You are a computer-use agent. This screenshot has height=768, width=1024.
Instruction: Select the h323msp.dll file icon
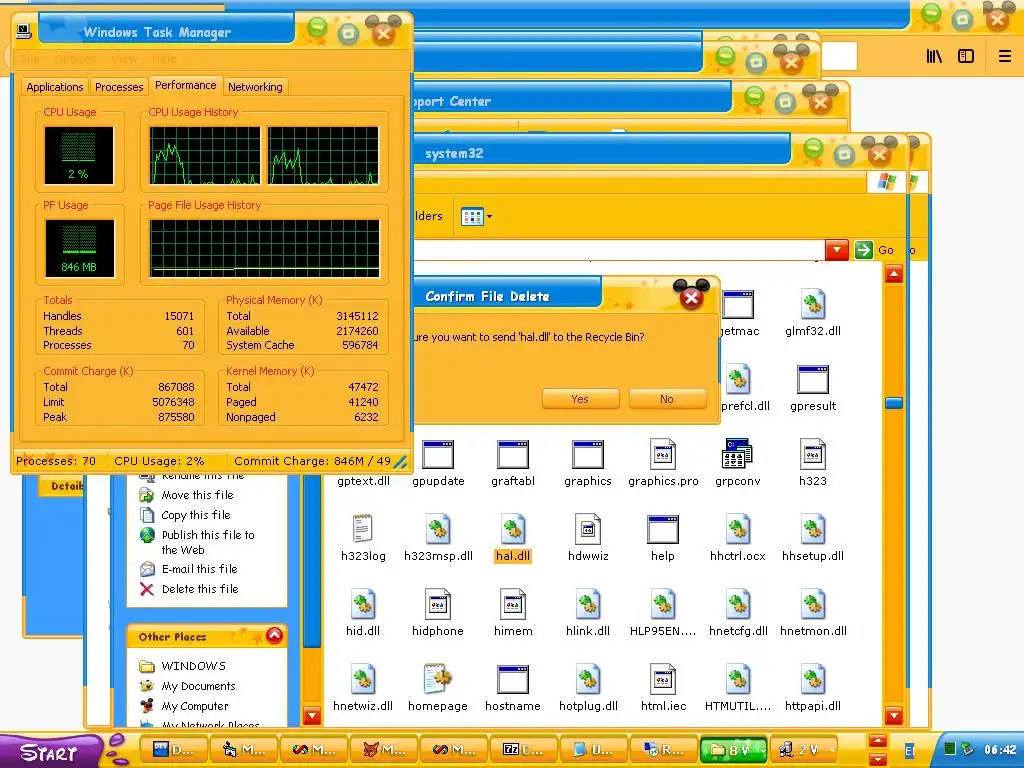click(x=438, y=529)
